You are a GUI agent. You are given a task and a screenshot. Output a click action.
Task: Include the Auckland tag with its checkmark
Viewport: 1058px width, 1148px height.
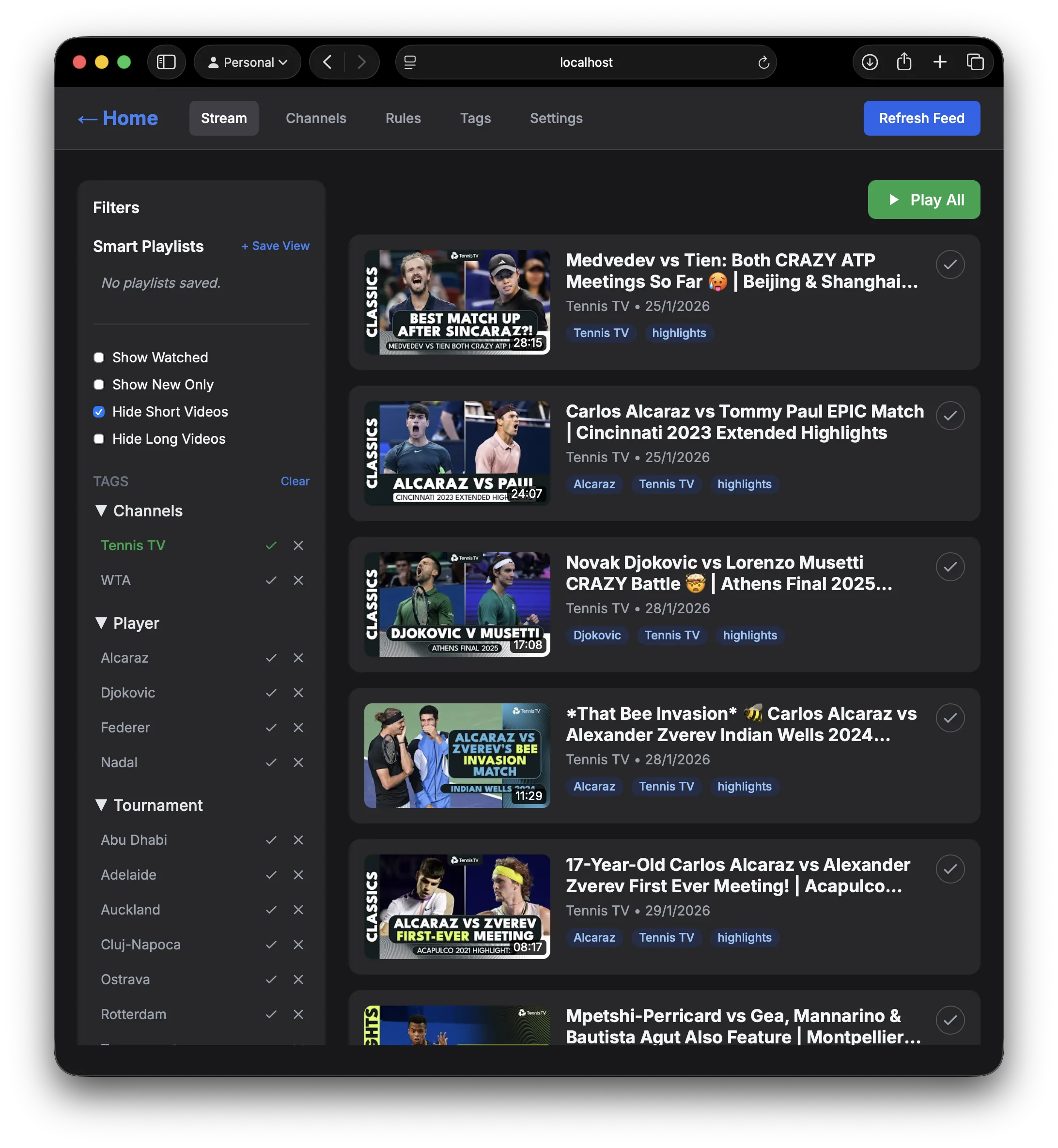click(271, 910)
